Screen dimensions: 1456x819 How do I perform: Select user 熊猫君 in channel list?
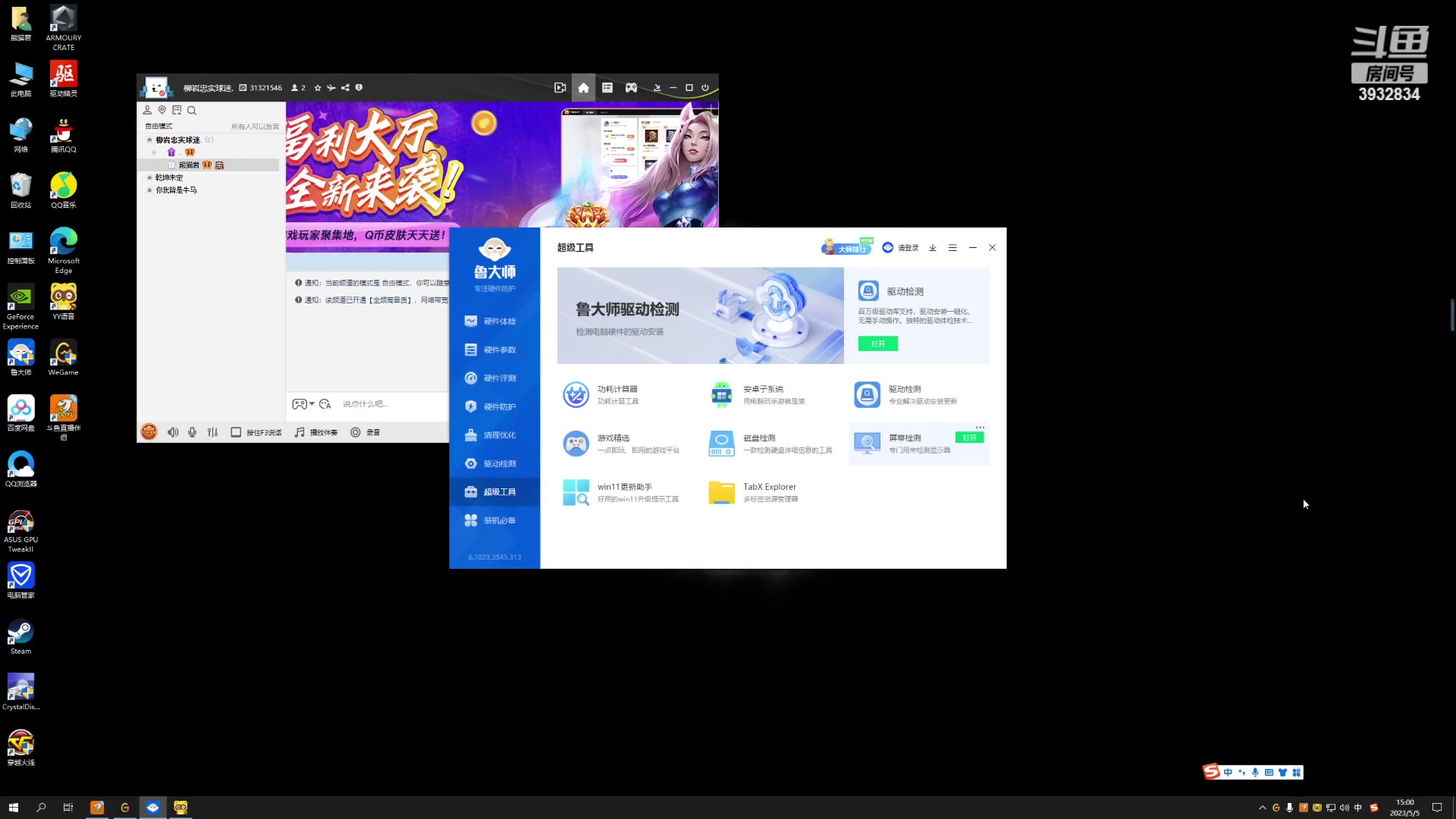click(x=189, y=165)
